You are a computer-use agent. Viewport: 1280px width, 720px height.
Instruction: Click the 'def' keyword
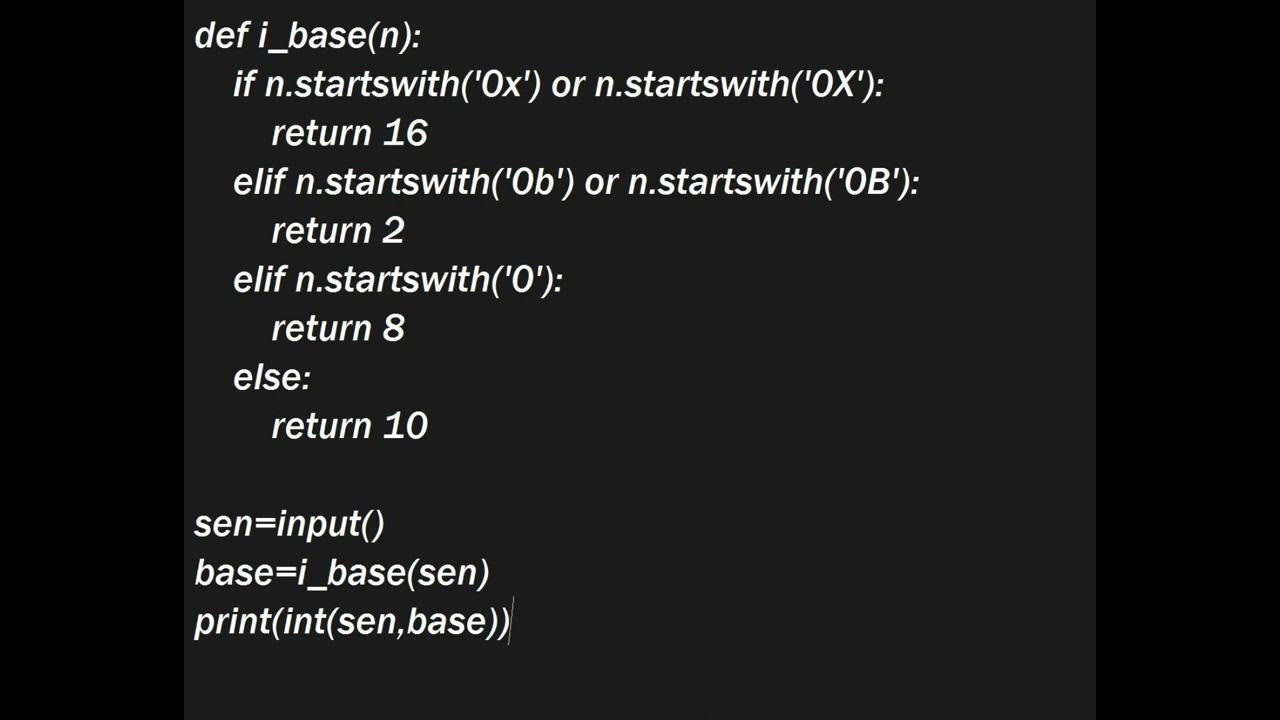click(220, 36)
